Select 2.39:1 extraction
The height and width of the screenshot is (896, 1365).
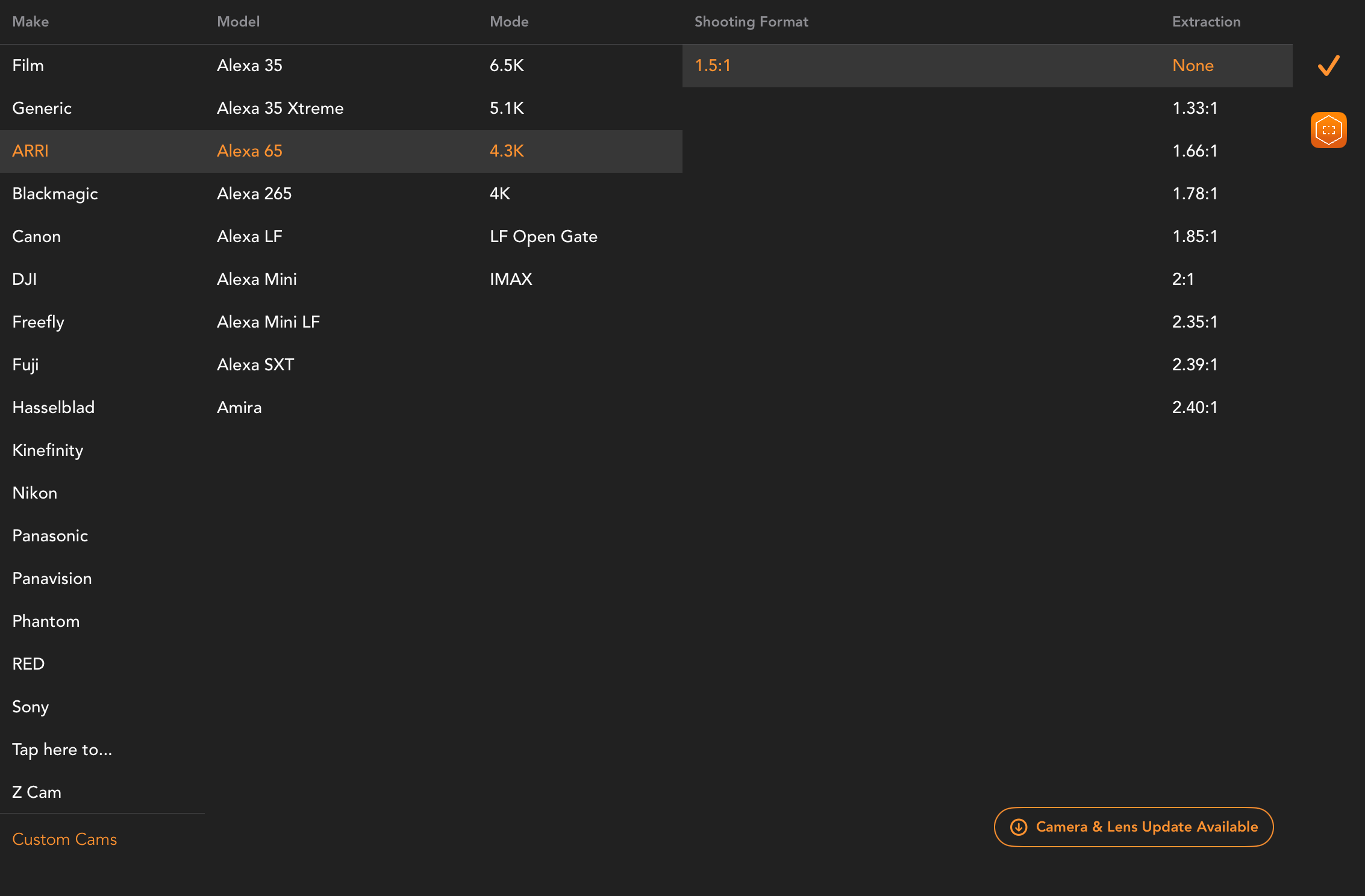[x=1226, y=365]
